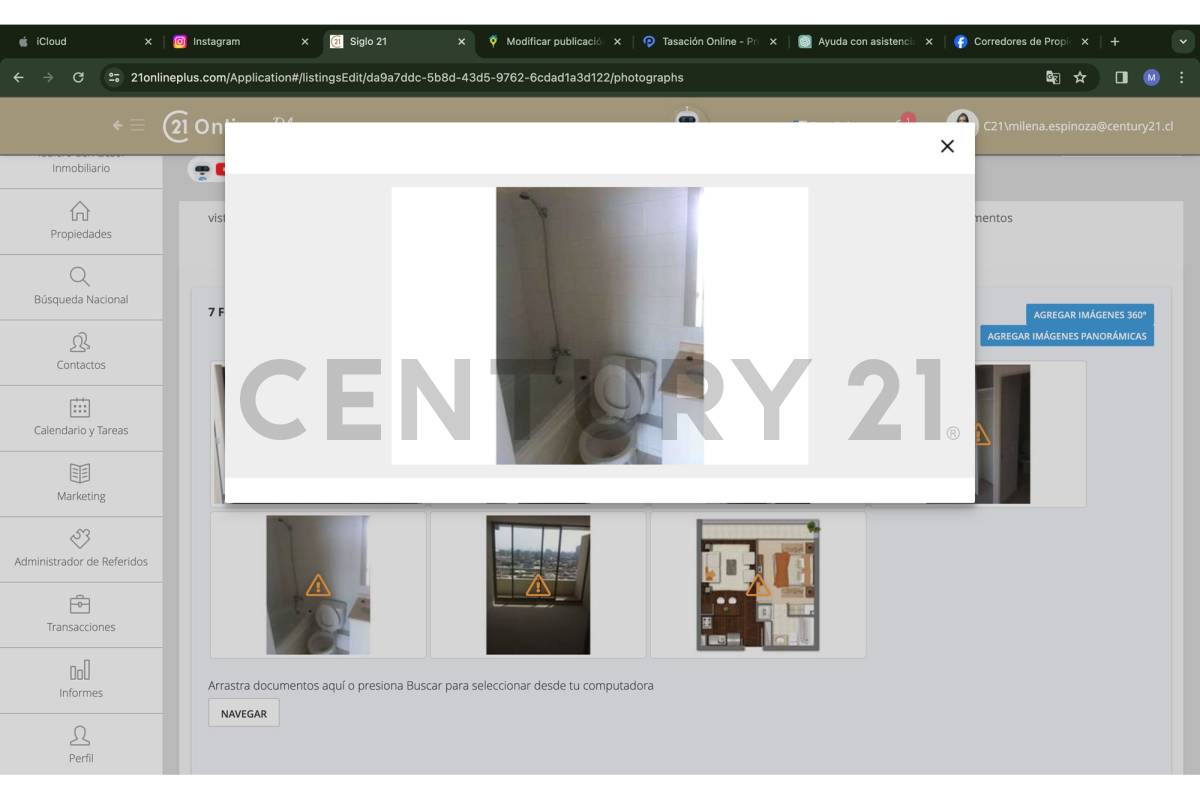Toggle the browser side panel

point(1122,77)
